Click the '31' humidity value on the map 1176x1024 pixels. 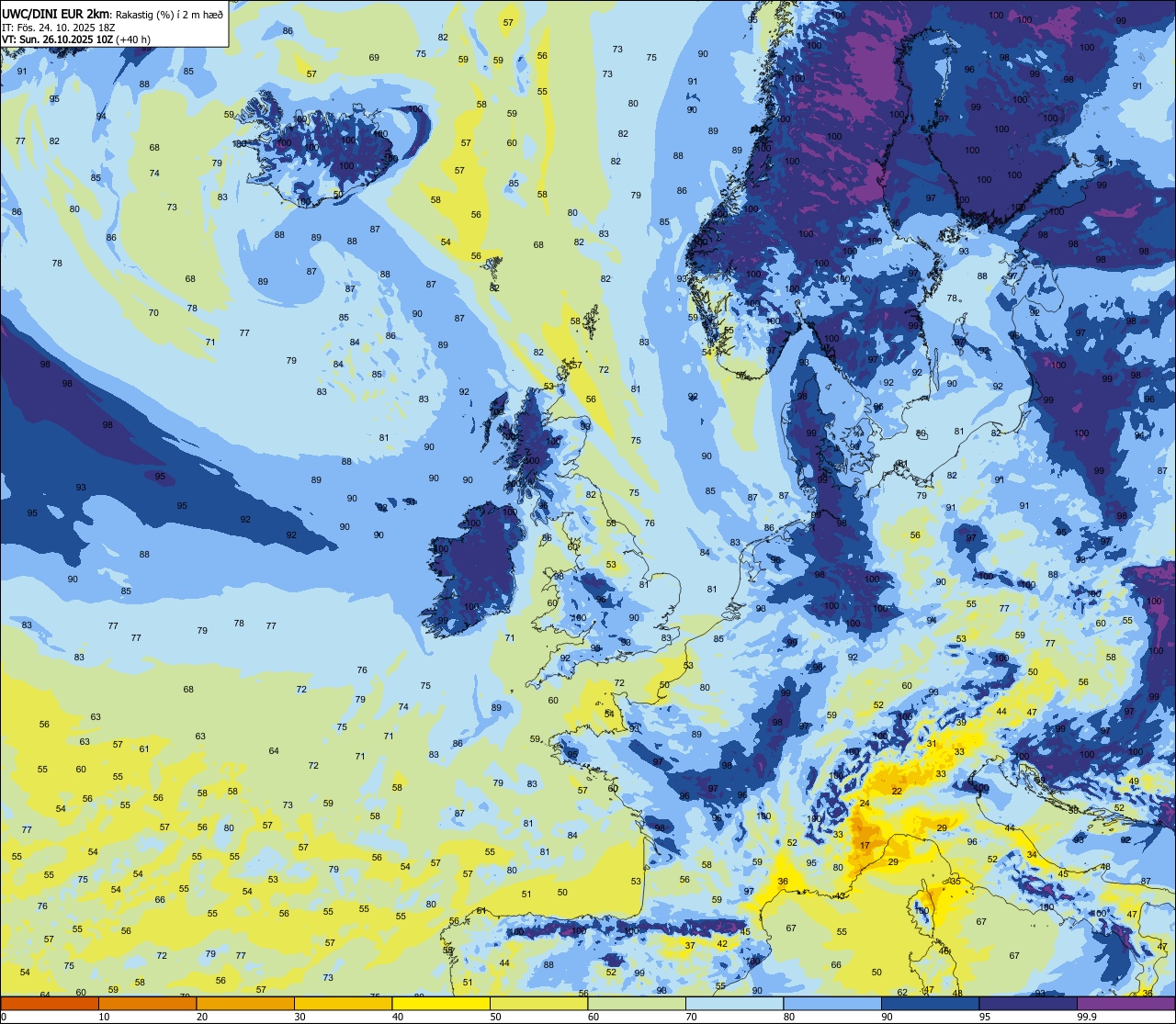pos(932,743)
